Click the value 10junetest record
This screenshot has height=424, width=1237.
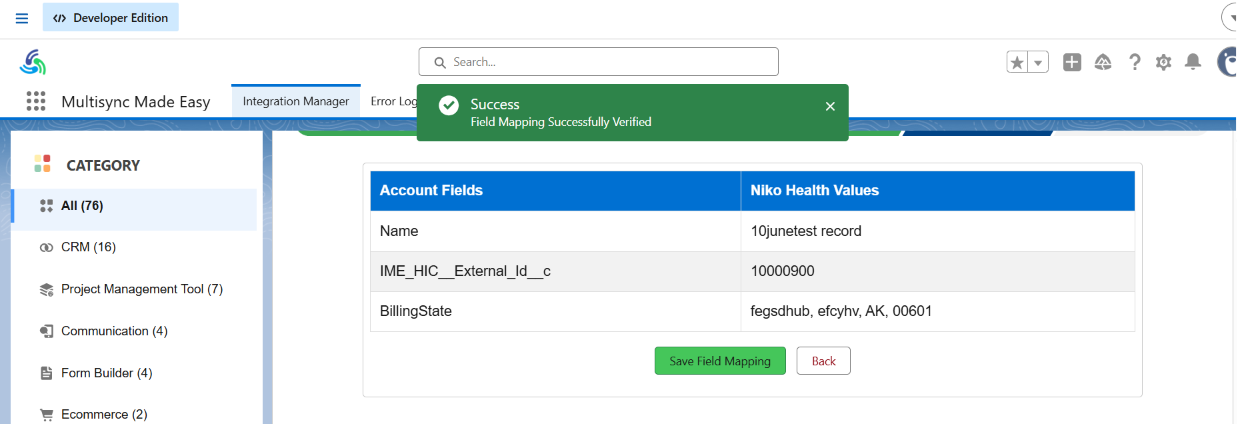pyautogui.click(x=806, y=231)
